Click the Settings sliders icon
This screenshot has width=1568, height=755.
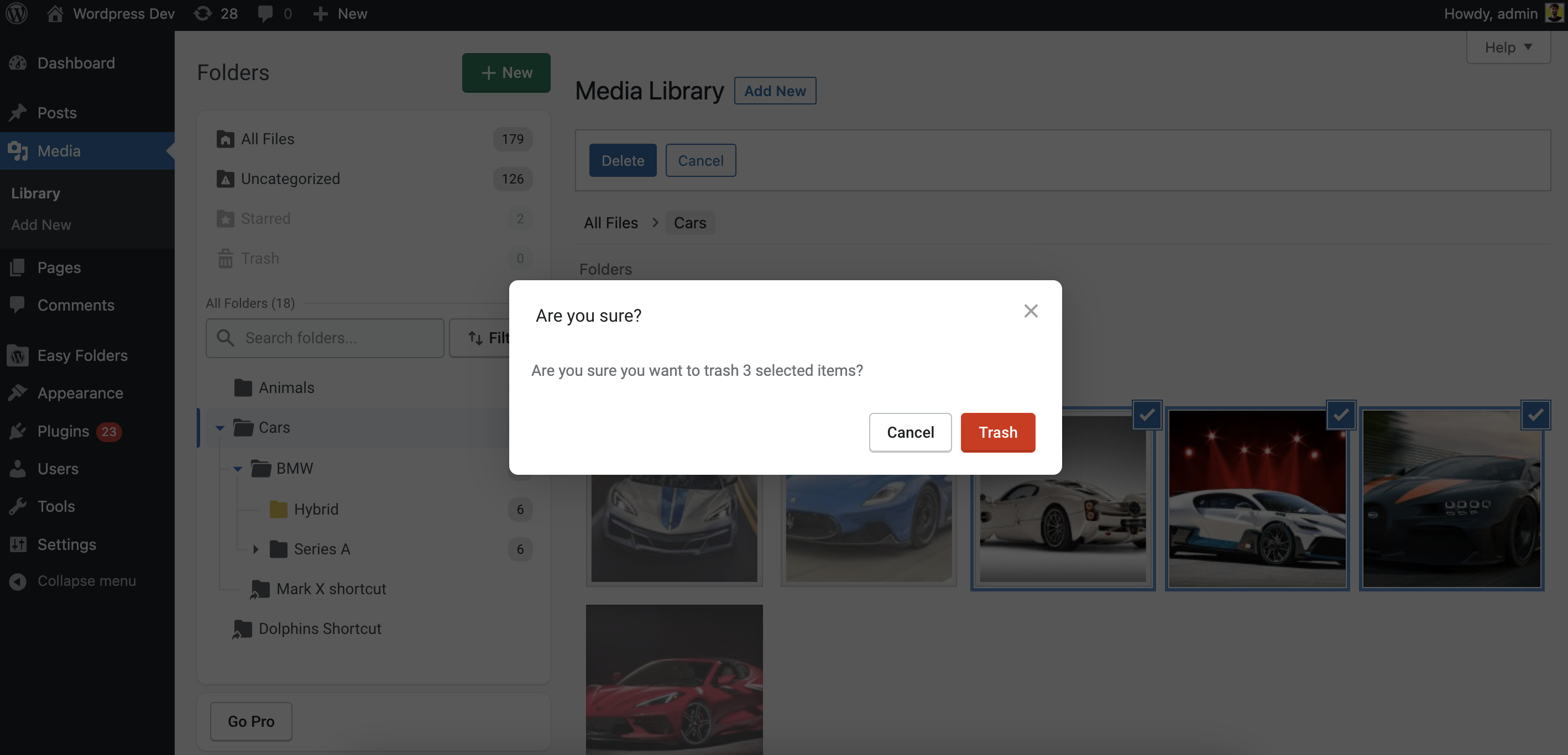point(18,544)
